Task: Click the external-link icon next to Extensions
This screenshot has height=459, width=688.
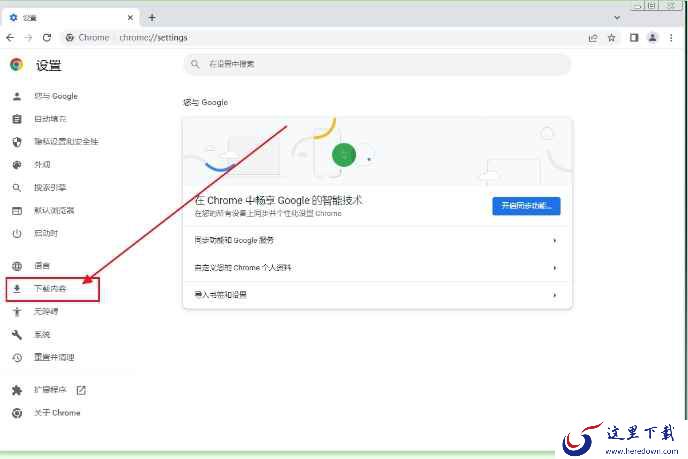Action: tap(81, 390)
